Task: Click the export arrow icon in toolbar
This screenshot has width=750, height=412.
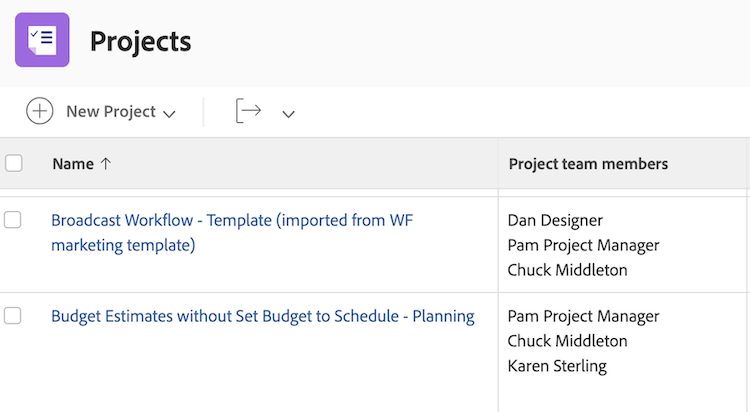Action: click(x=248, y=111)
